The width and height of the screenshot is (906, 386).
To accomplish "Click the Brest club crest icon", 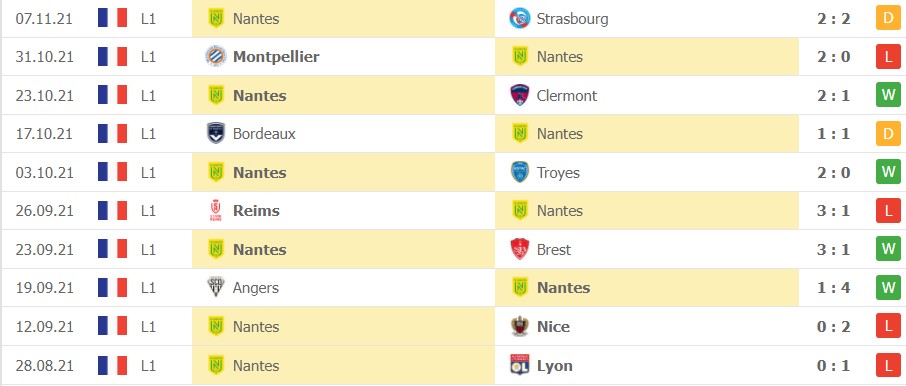I will [x=519, y=250].
